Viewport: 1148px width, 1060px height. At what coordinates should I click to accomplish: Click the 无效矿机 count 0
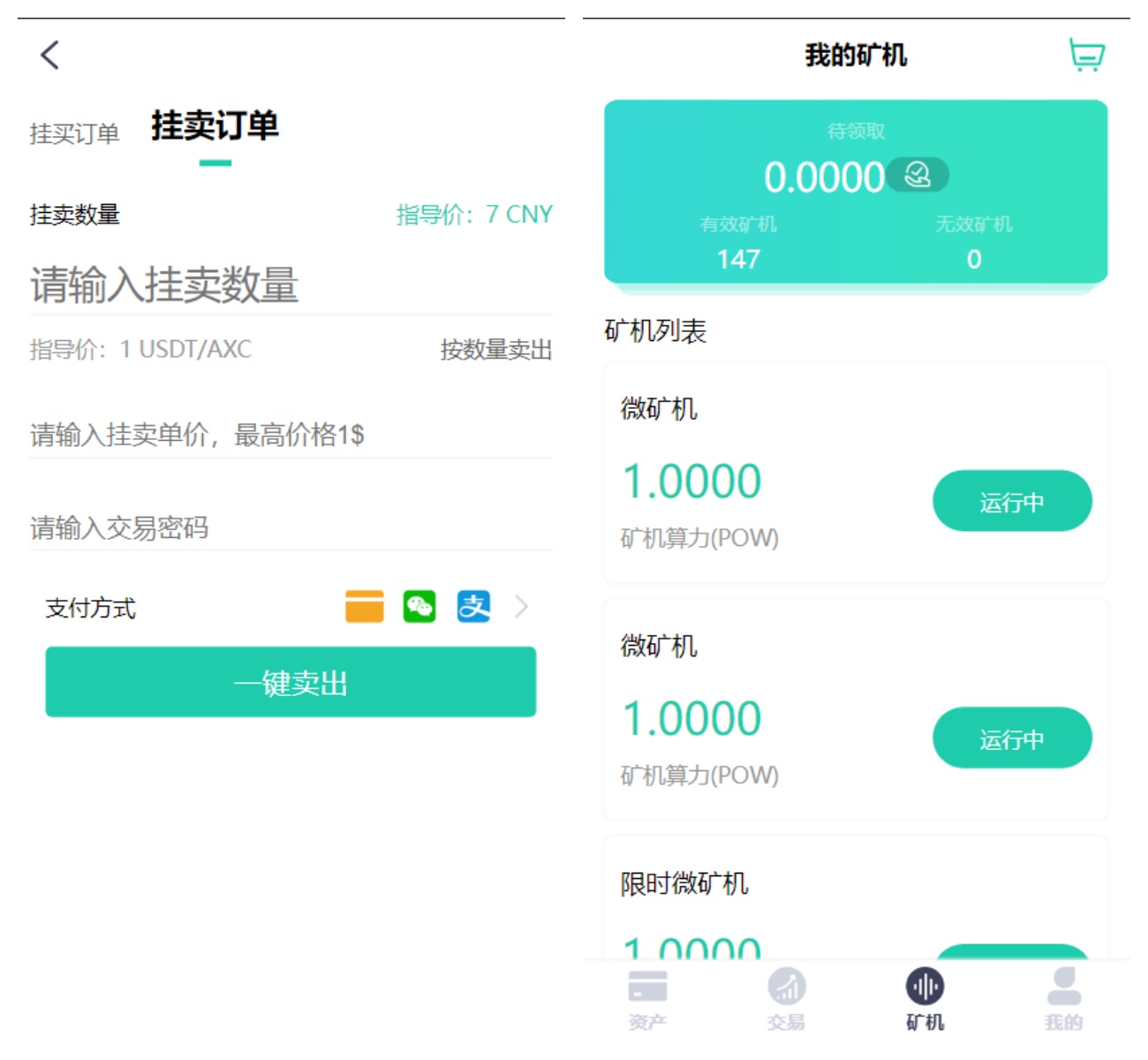click(x=974, y=259)
